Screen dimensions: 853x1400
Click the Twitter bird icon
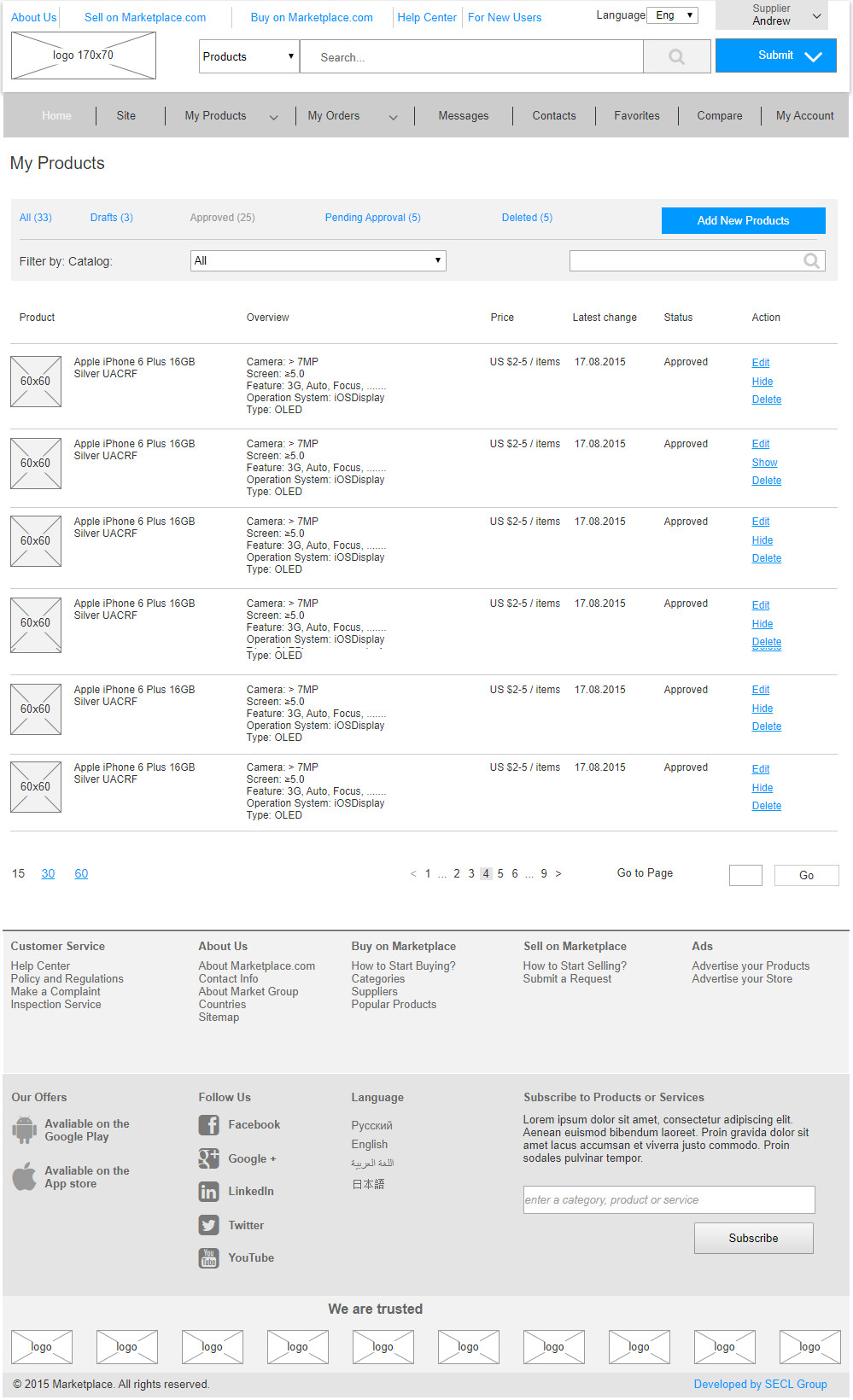[208, 1225]
